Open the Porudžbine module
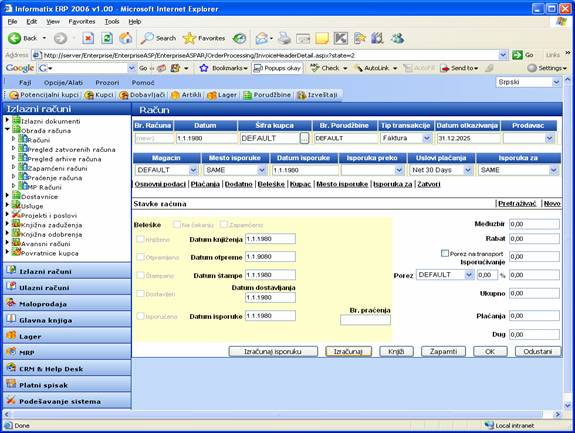 pos(267,95)
